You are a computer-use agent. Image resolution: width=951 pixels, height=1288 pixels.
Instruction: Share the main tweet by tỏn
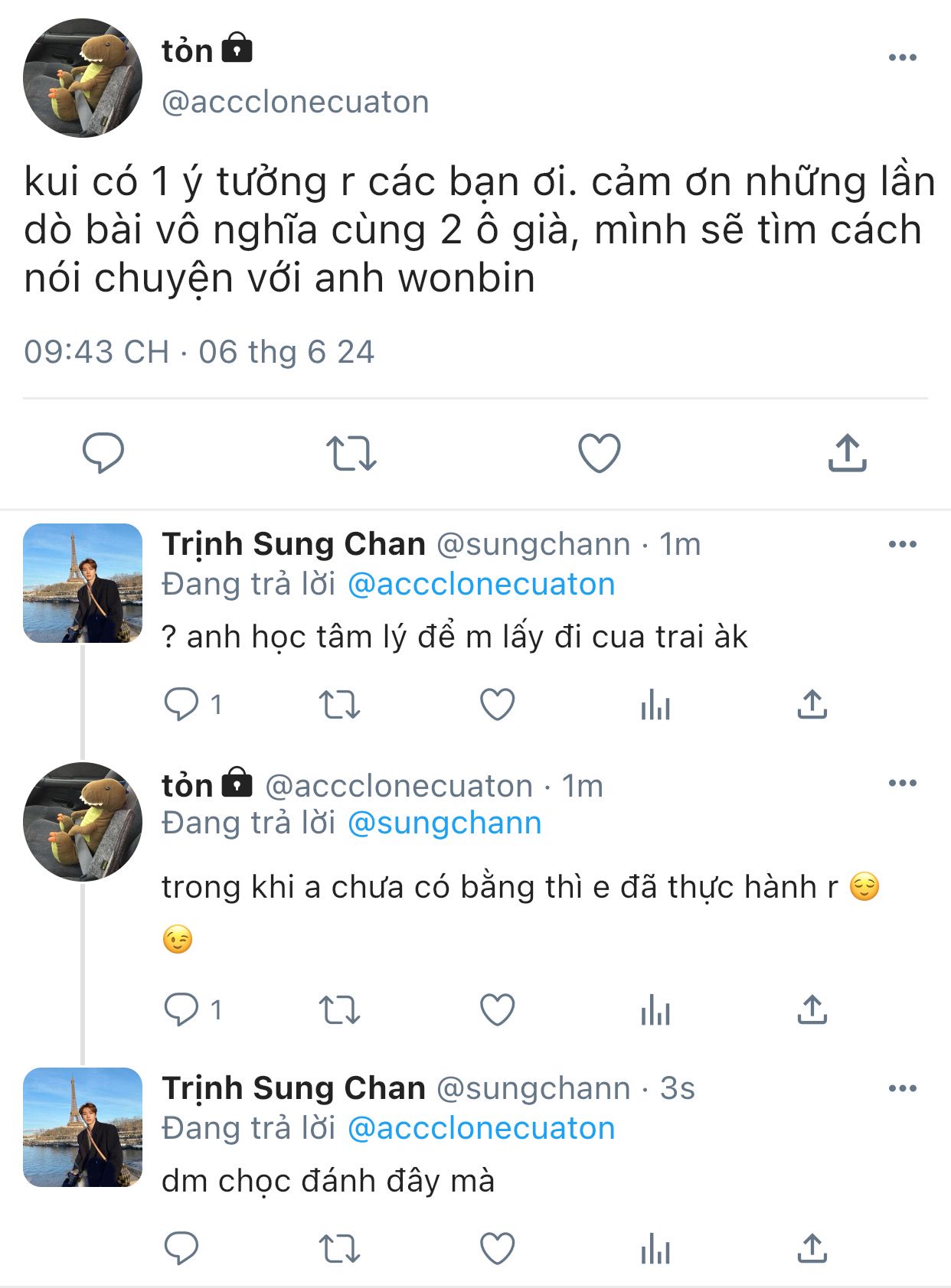pos(847,452)
